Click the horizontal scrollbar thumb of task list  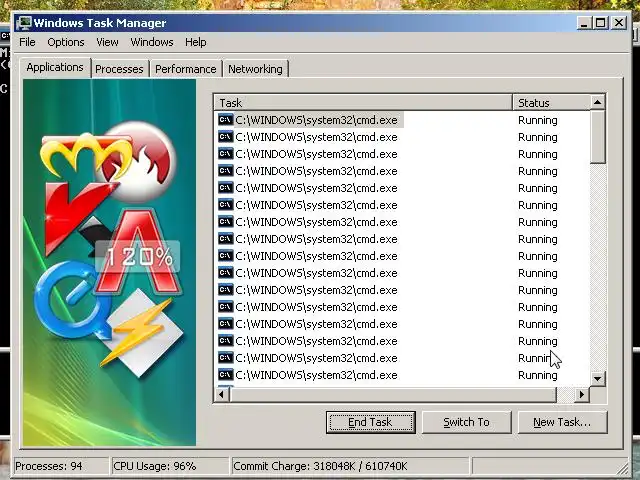pyautogui.click(x=393, y=395)
